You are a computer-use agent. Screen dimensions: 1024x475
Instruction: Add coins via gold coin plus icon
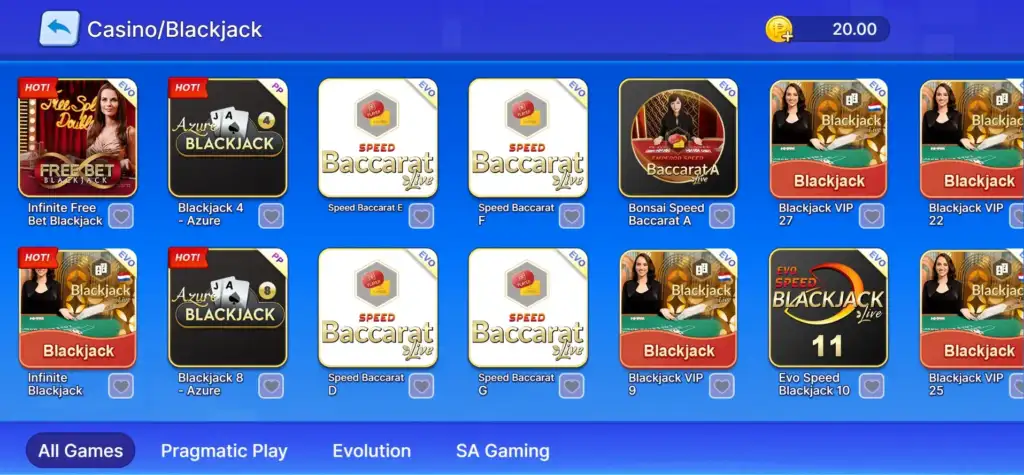(x=779, y=29)
